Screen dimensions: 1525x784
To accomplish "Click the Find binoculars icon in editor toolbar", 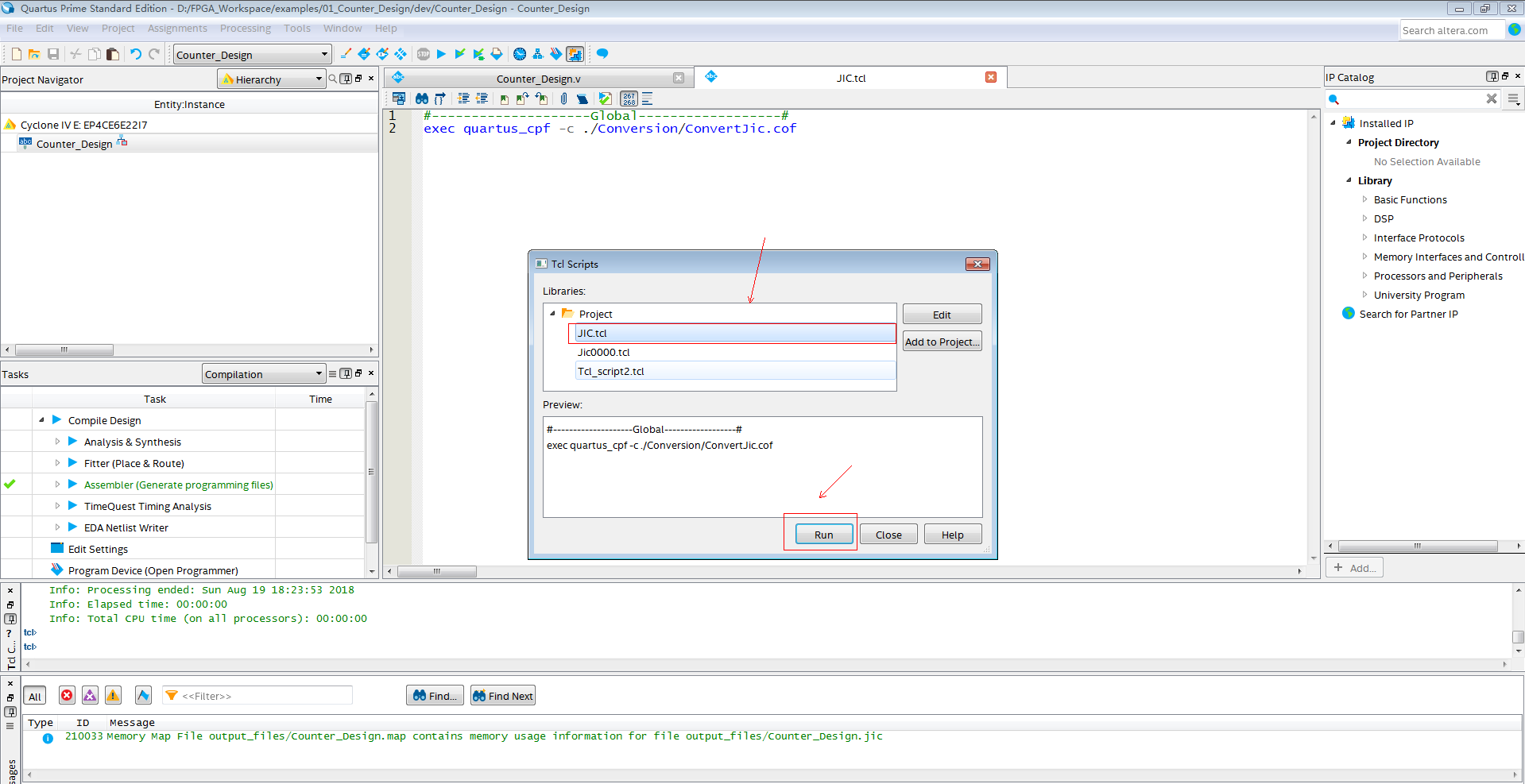I will (422, 98).
